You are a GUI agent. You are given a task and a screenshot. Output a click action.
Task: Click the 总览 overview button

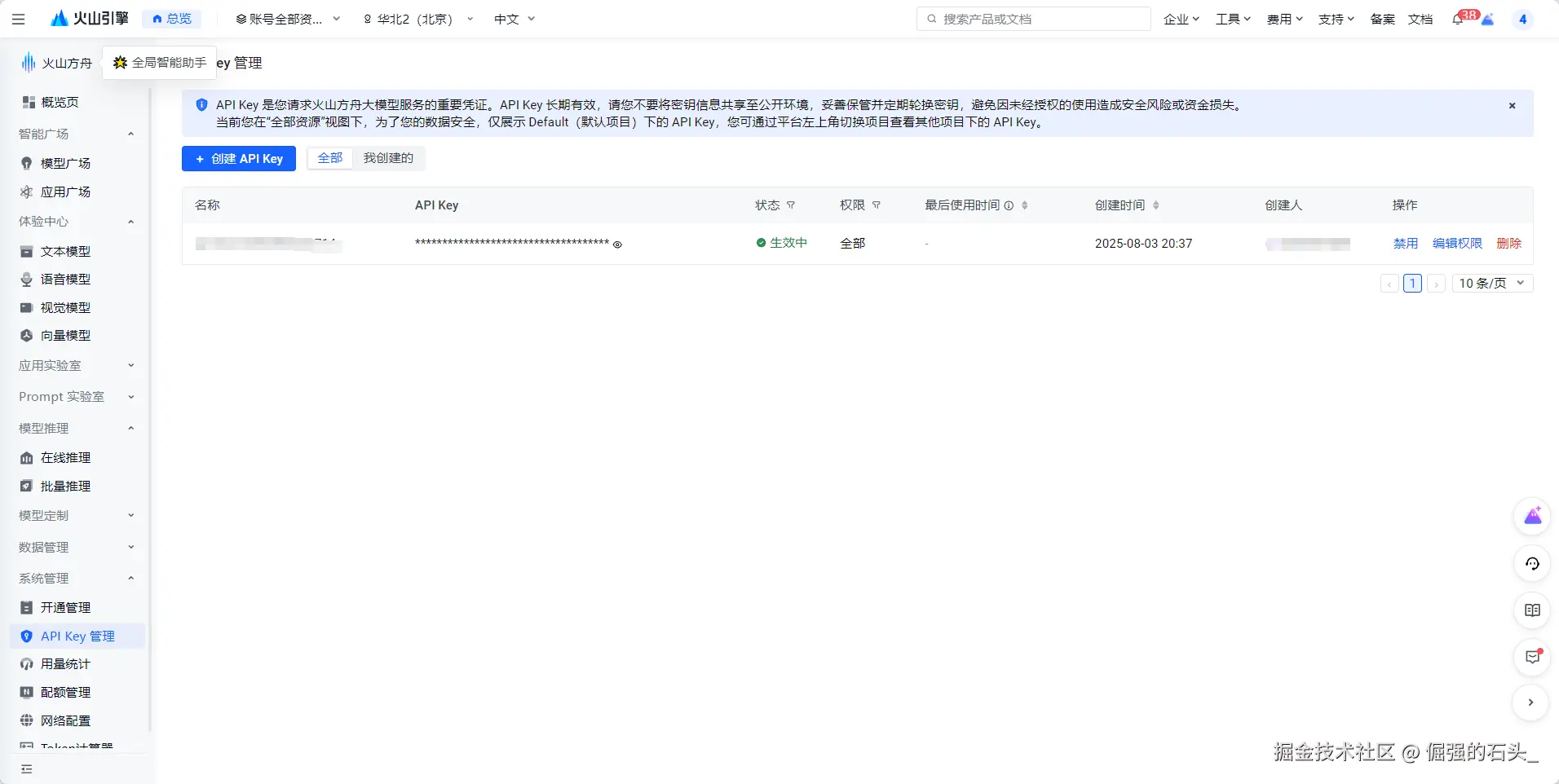[172, 19]
